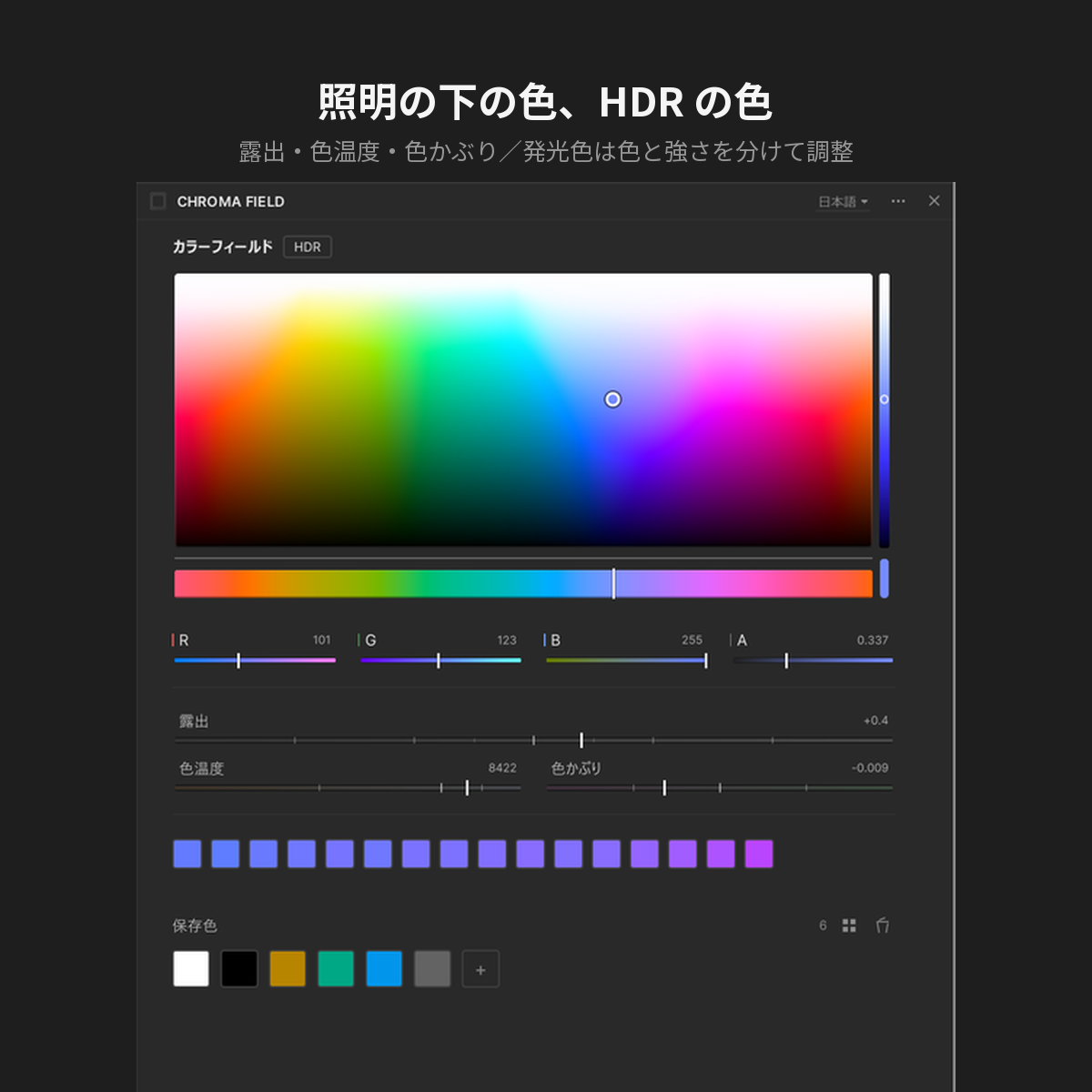Click the 露出 label

194,721
